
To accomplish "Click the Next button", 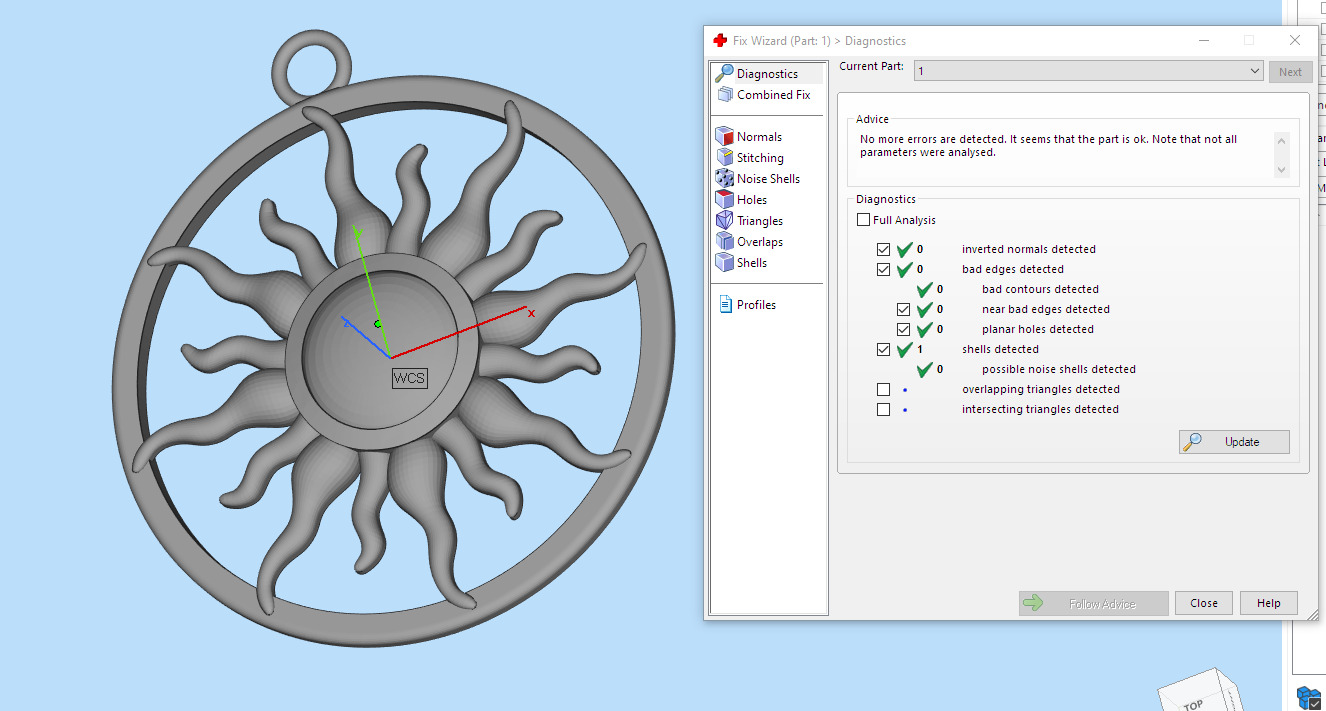I will pos(1290,71).
